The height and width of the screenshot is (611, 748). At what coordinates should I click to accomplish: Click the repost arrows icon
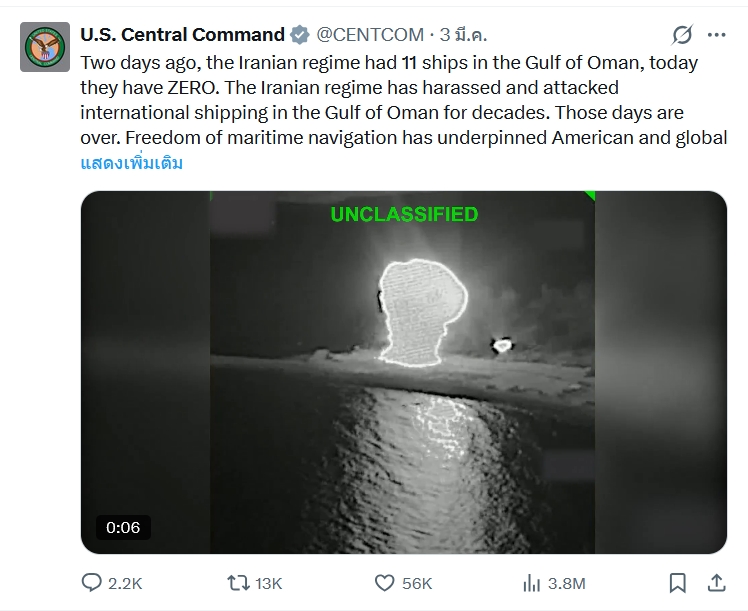coord(238,582)
